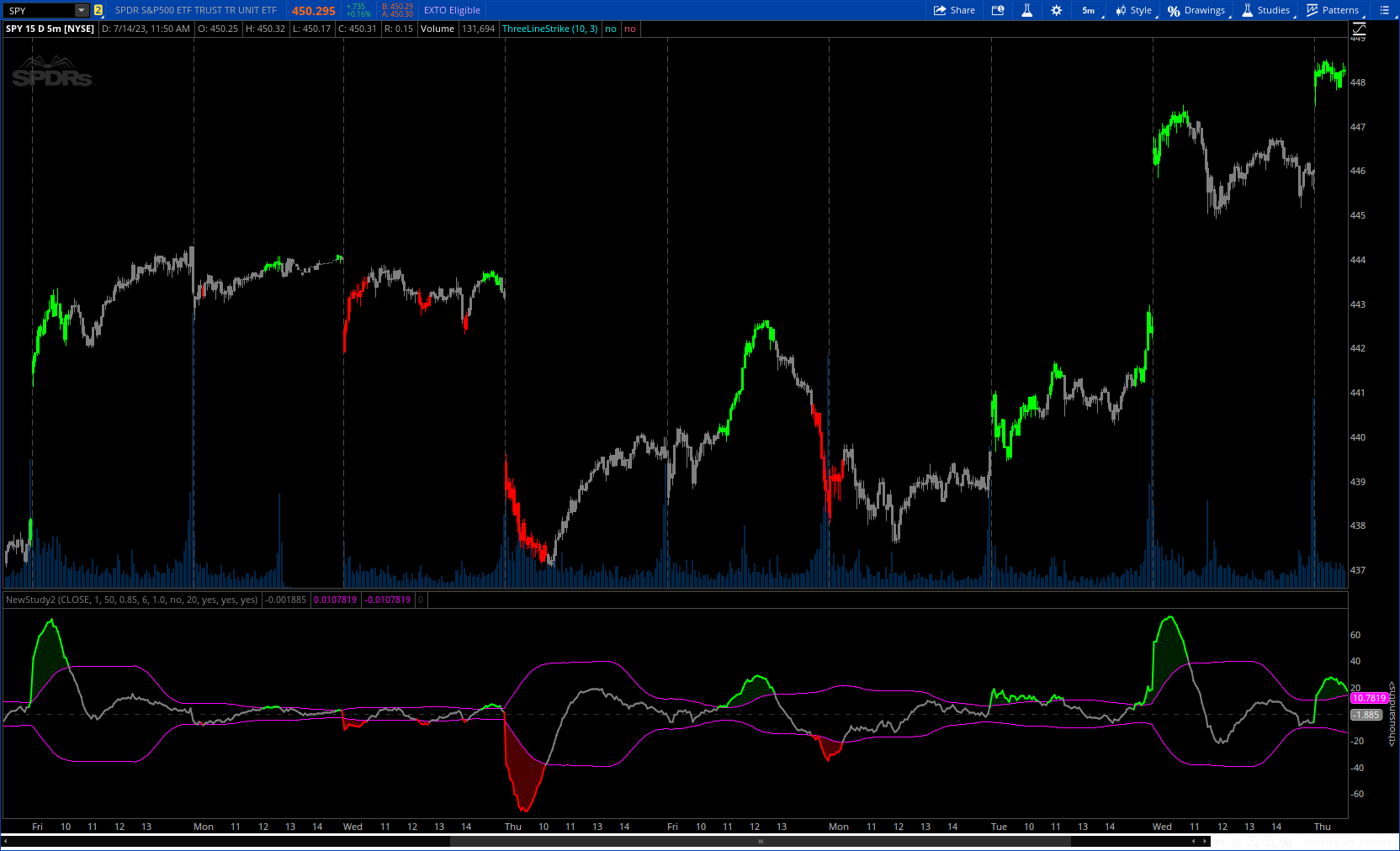The width and height of the screenshot is (1400, 851).
Task: Click the last price 450.295
Action: tap(314, 11)
